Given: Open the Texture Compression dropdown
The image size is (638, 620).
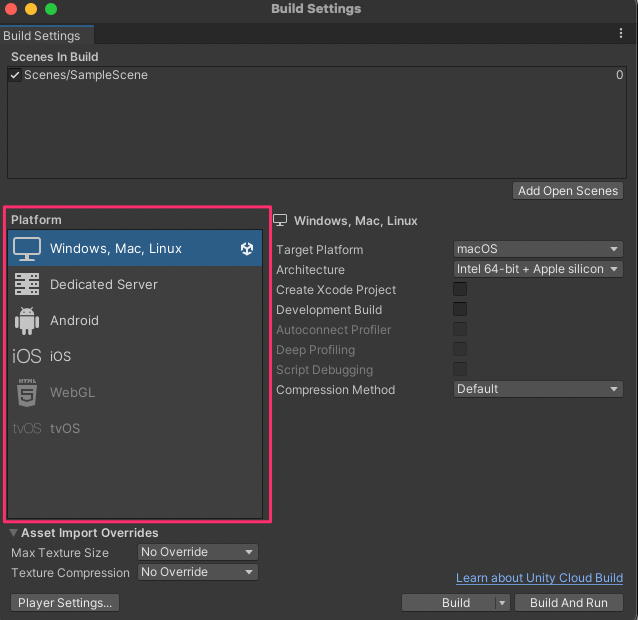Looking at the screenshot, I should coord(198,572).
